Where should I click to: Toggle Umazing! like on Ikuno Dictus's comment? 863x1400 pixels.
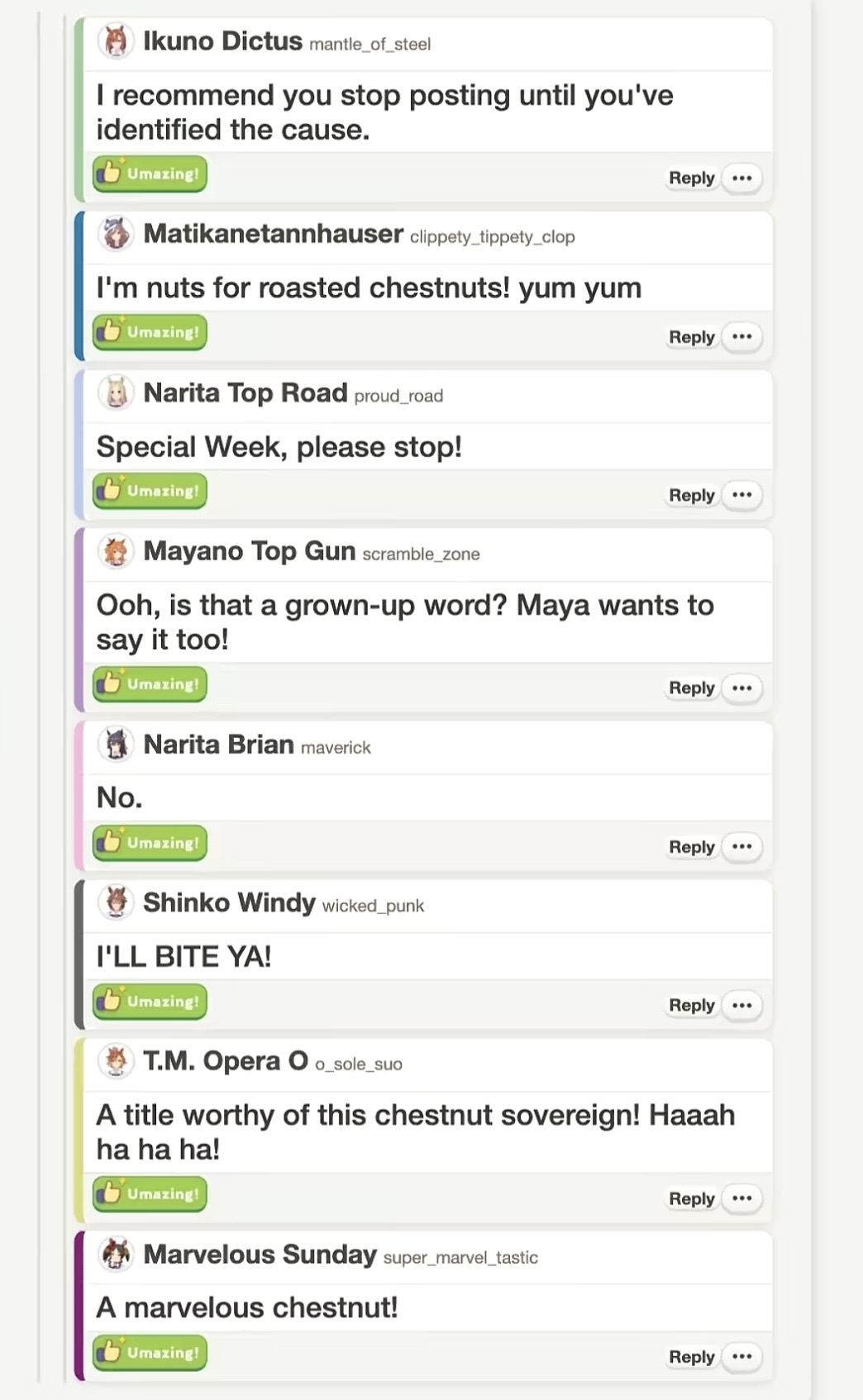point(150,174)
